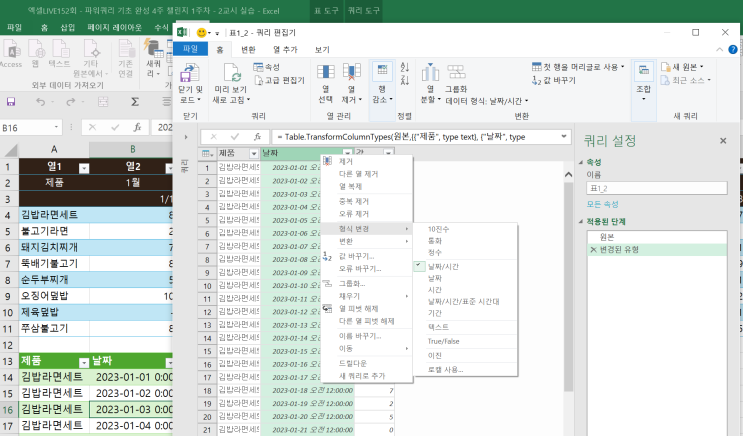743x436 pixels.
Task: Select the 원본 applied step
Action: (x=607, y=235)
